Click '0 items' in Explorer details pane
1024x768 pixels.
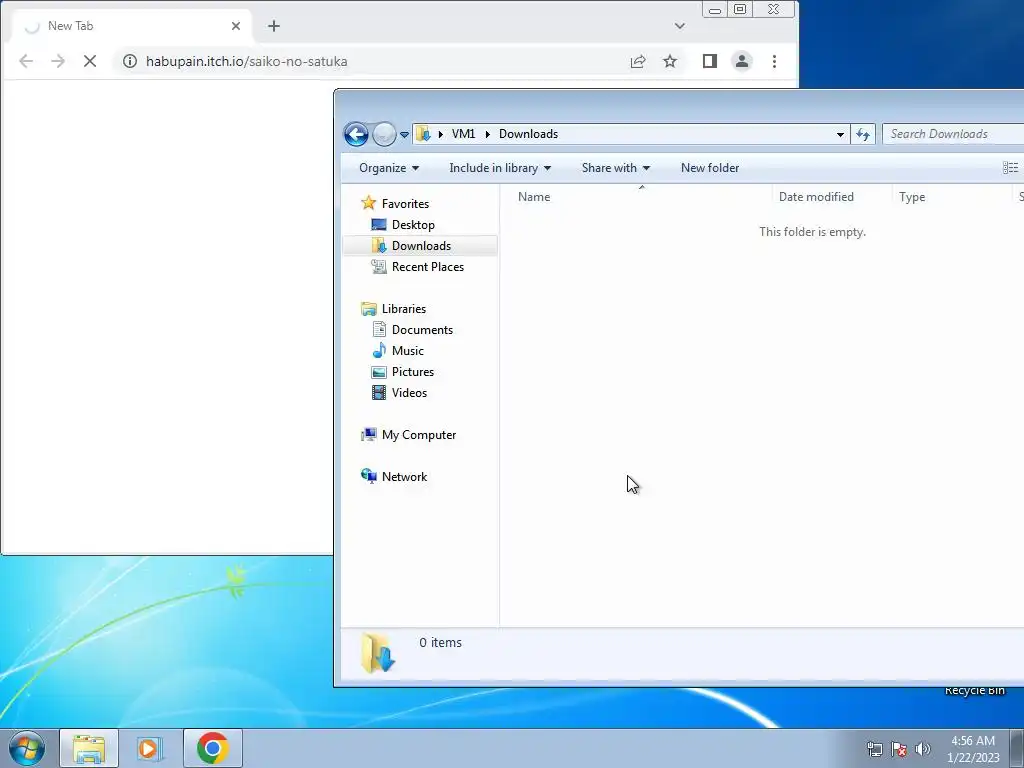[x=440, y=643]
